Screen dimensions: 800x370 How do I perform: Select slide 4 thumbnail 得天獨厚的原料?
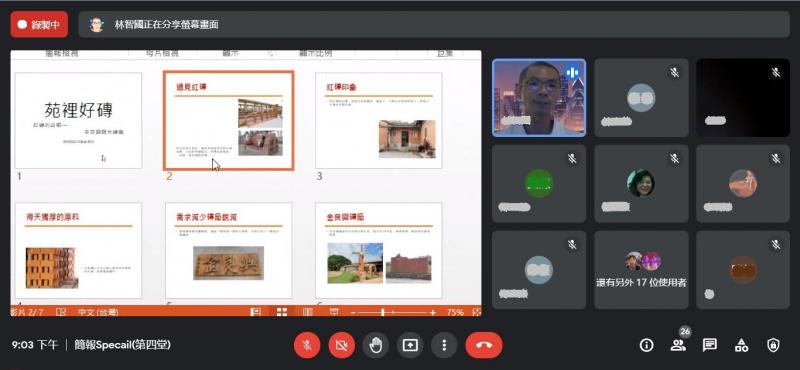(78, 251)
